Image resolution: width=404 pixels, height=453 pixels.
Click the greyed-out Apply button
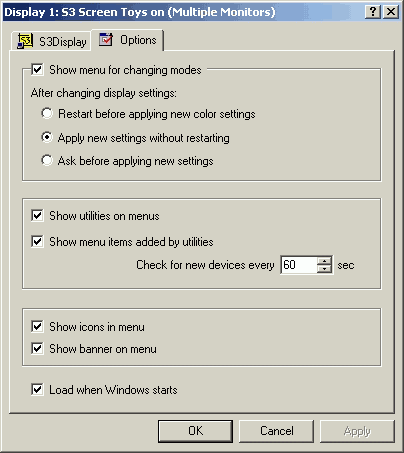[x=357, y=431]
